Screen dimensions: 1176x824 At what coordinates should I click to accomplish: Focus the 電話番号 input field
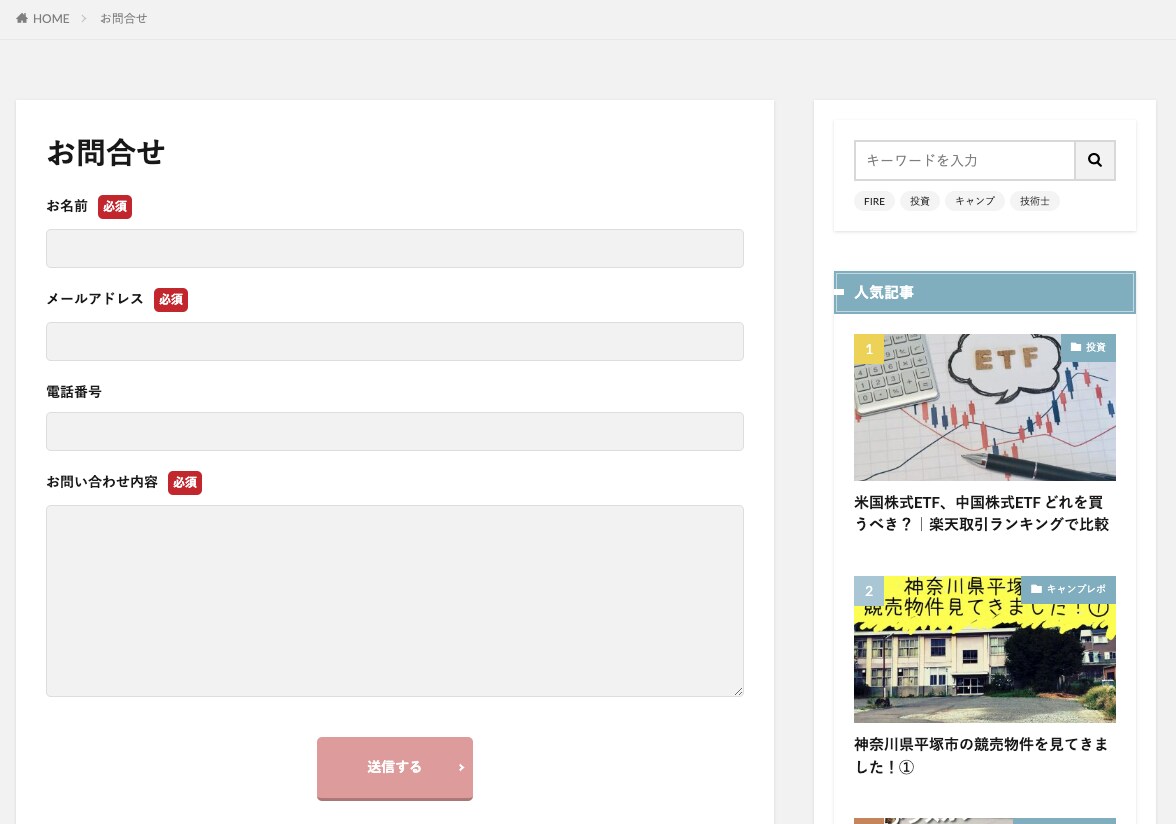pos(394,431)
